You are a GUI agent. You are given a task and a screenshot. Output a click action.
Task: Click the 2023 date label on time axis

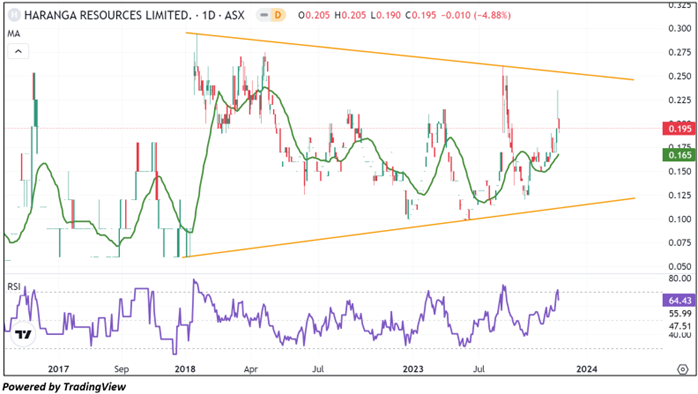tap(414, 369)
